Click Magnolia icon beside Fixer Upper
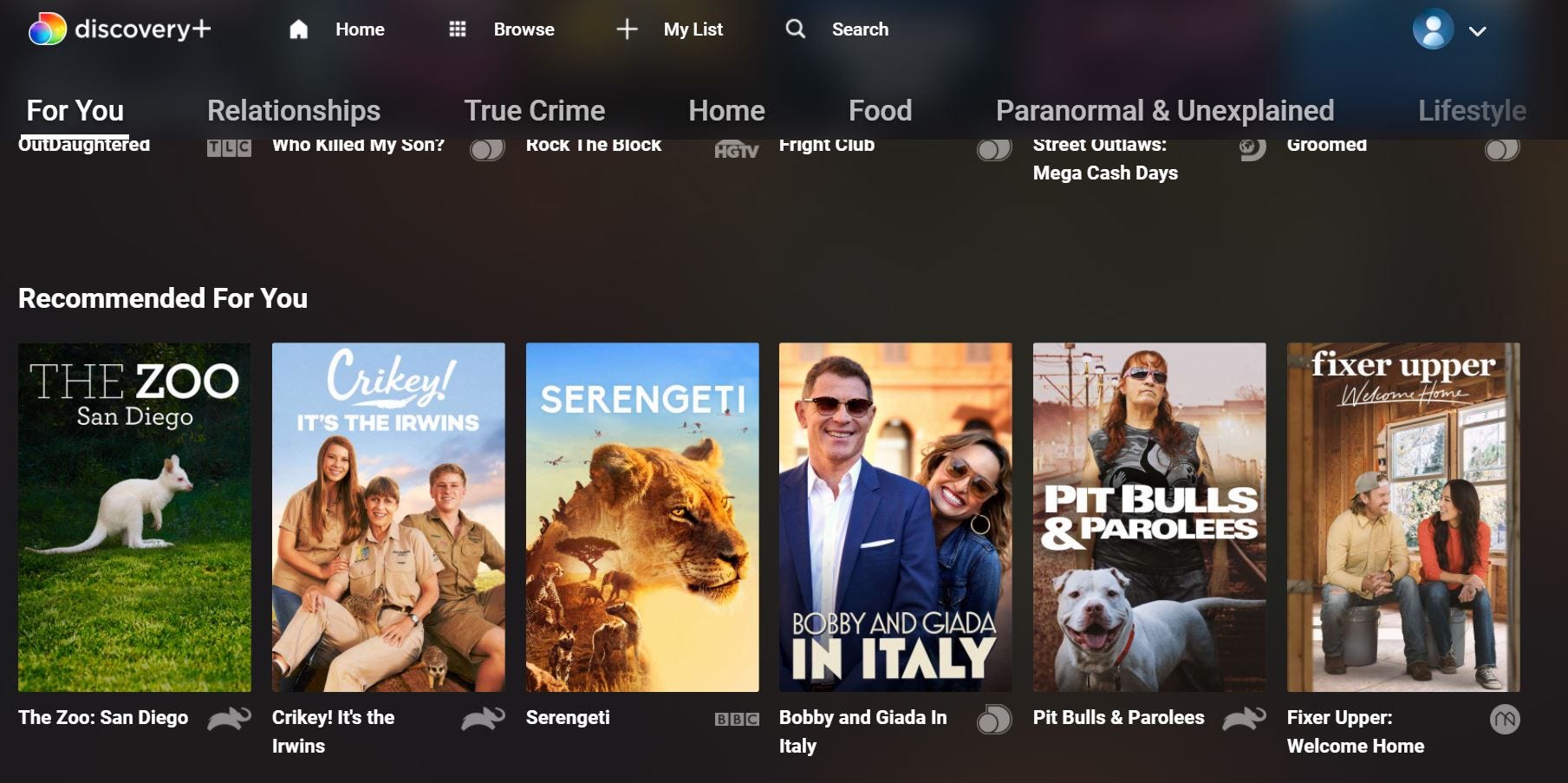The height and width of the screenshot is (783, 1568). (1505, 719)
